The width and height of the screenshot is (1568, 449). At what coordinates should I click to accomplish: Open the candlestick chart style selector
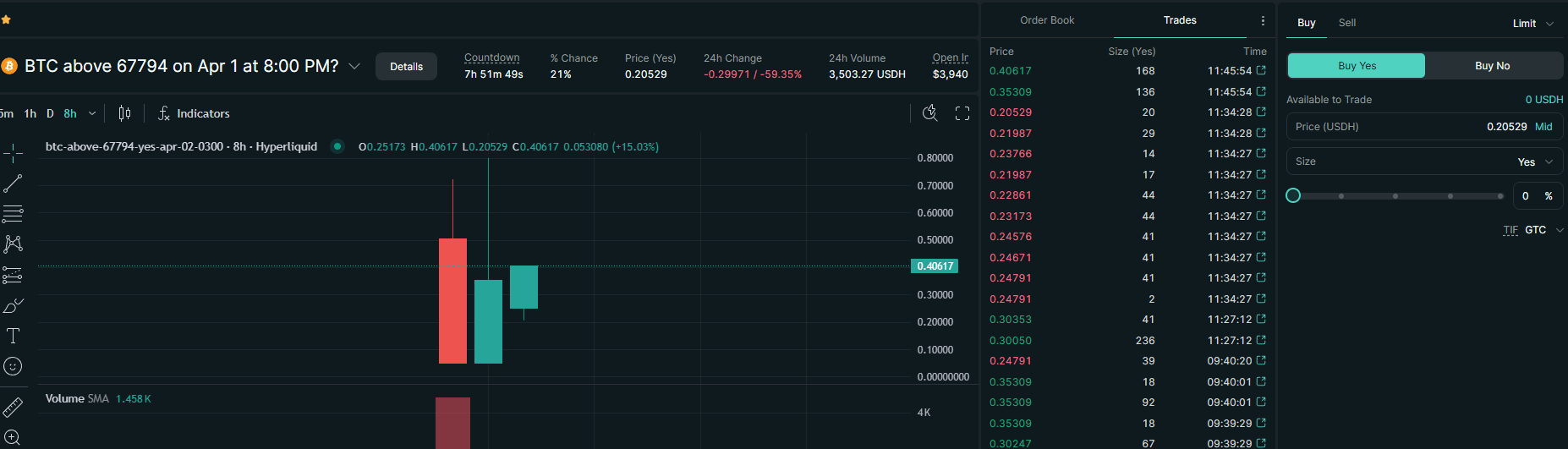point(124,113)
